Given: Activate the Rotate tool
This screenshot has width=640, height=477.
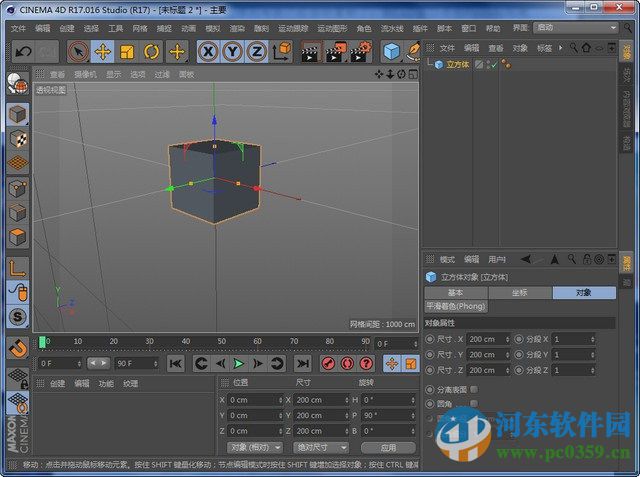Looking at the screenshot, I should 151,52.
